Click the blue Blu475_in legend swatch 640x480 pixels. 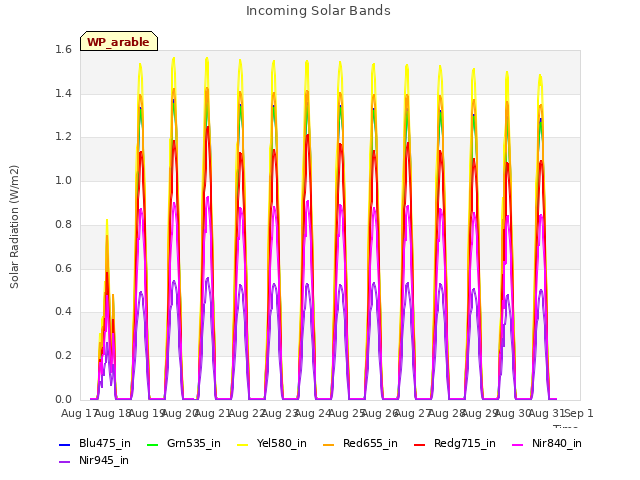64,444
